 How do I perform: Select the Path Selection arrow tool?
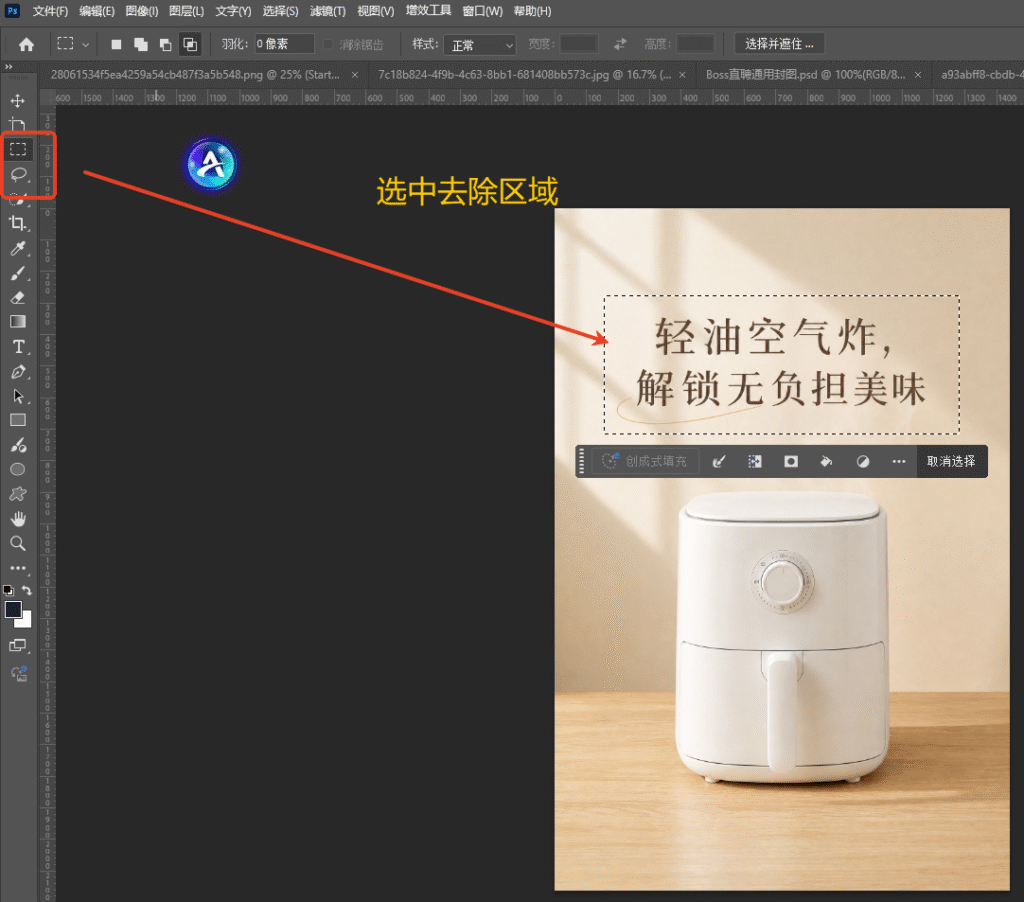(18, 396)
